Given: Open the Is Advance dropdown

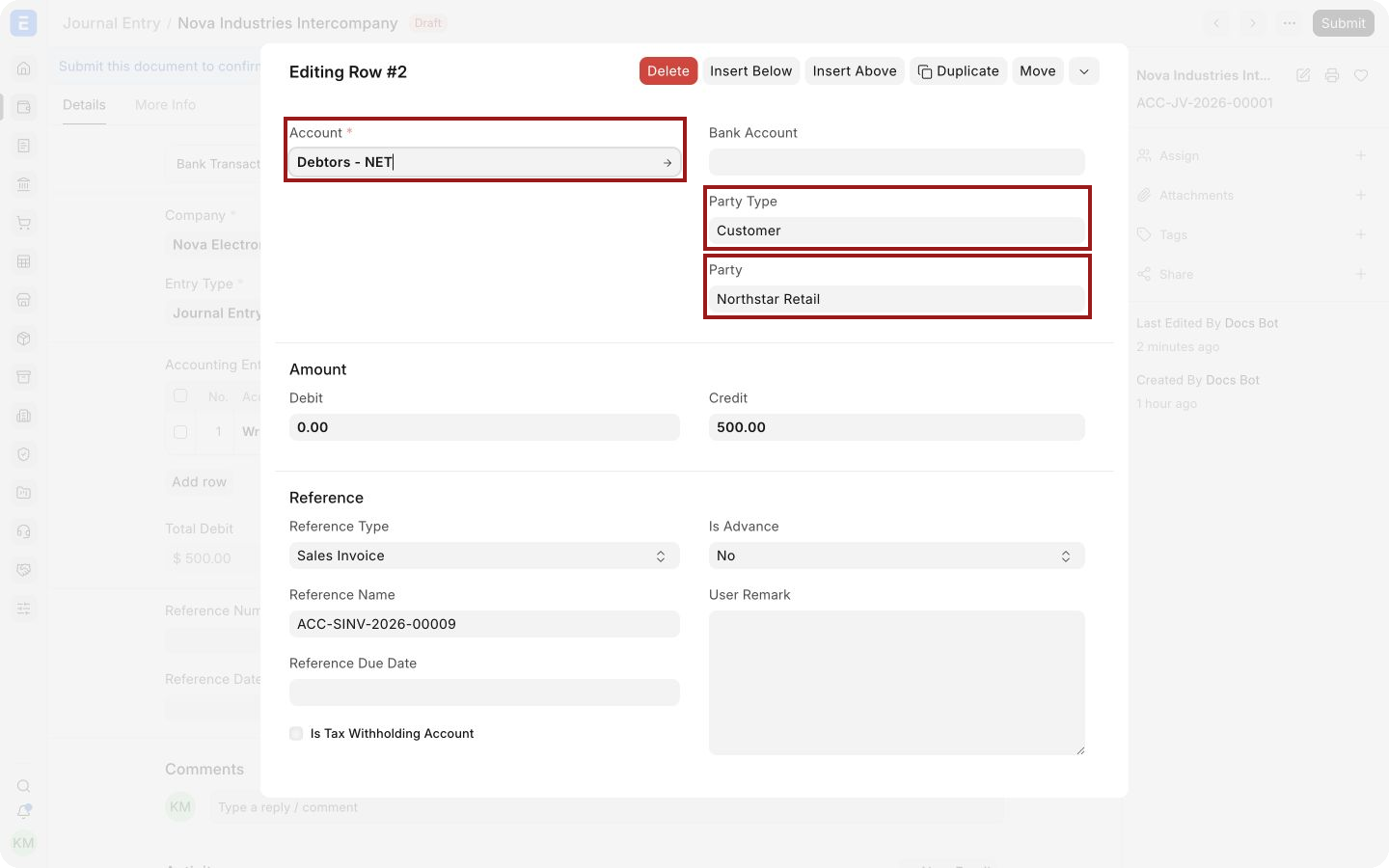Looking at the screenshot, I should pos(897,556).
